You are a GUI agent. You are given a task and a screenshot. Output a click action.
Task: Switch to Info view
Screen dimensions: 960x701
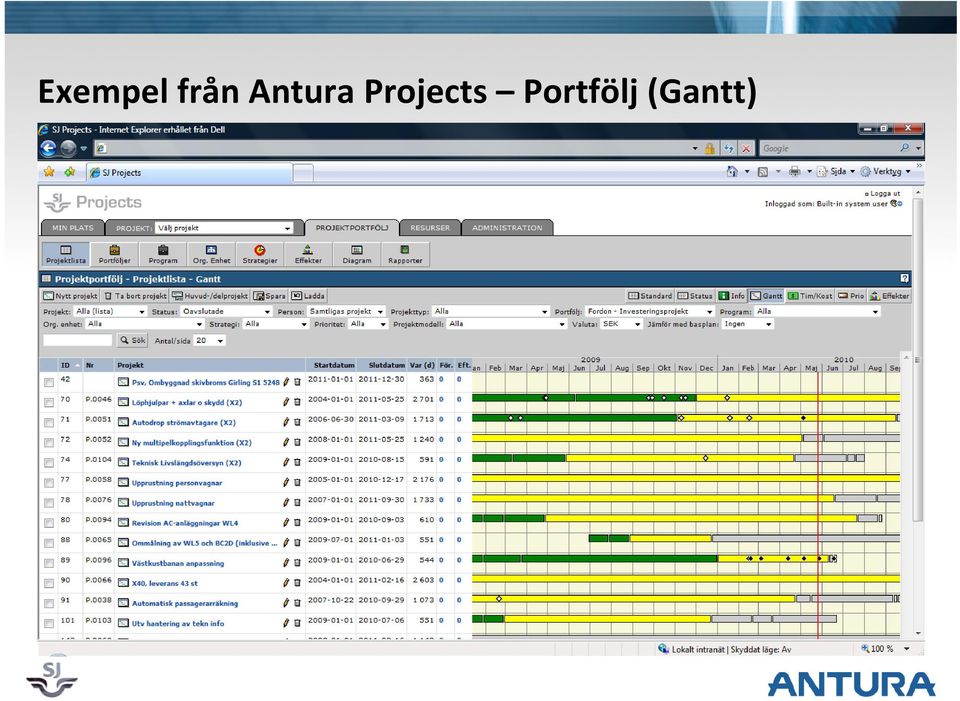click(732, 296)
